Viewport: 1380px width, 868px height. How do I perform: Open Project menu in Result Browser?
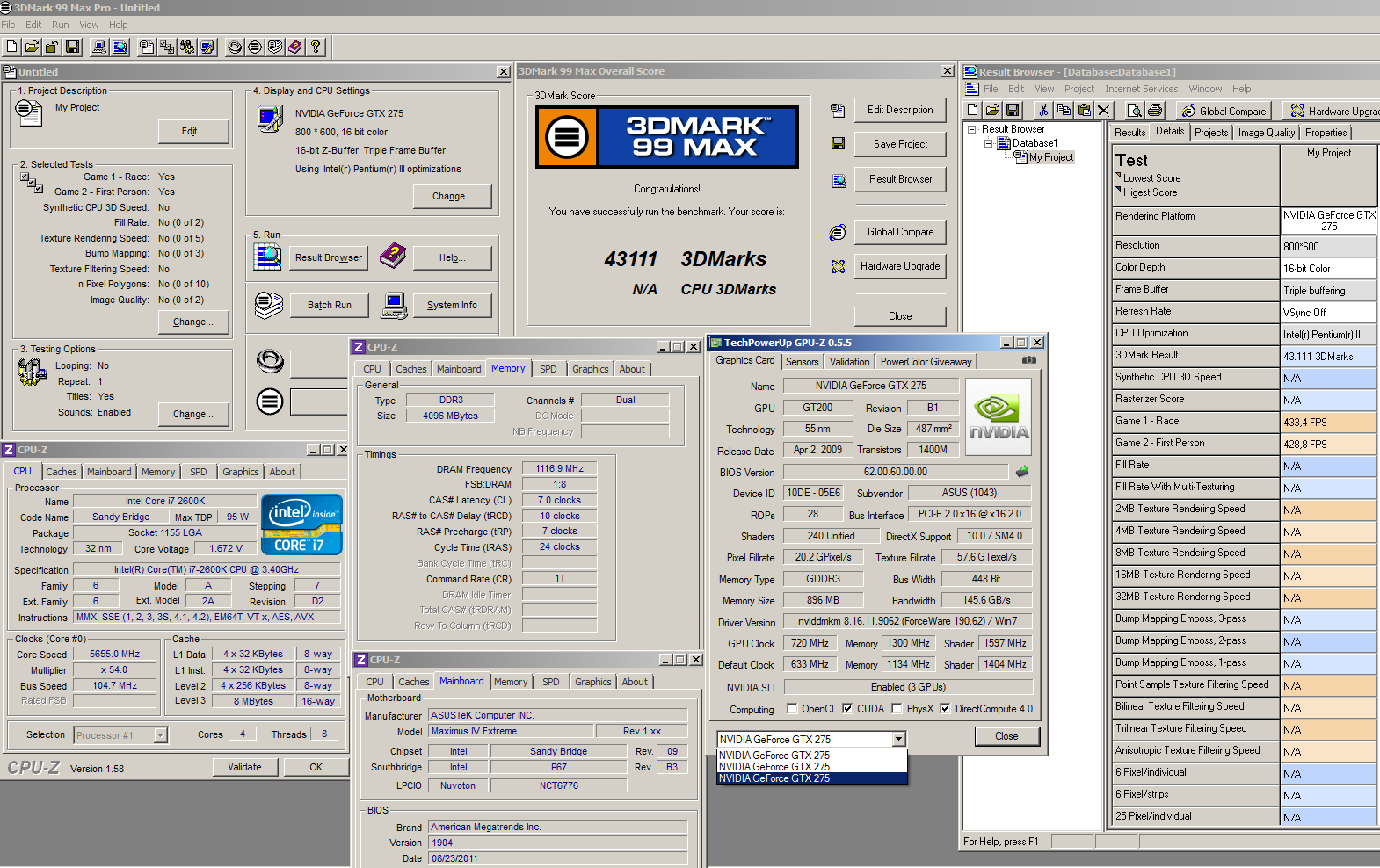point(1079,89)
